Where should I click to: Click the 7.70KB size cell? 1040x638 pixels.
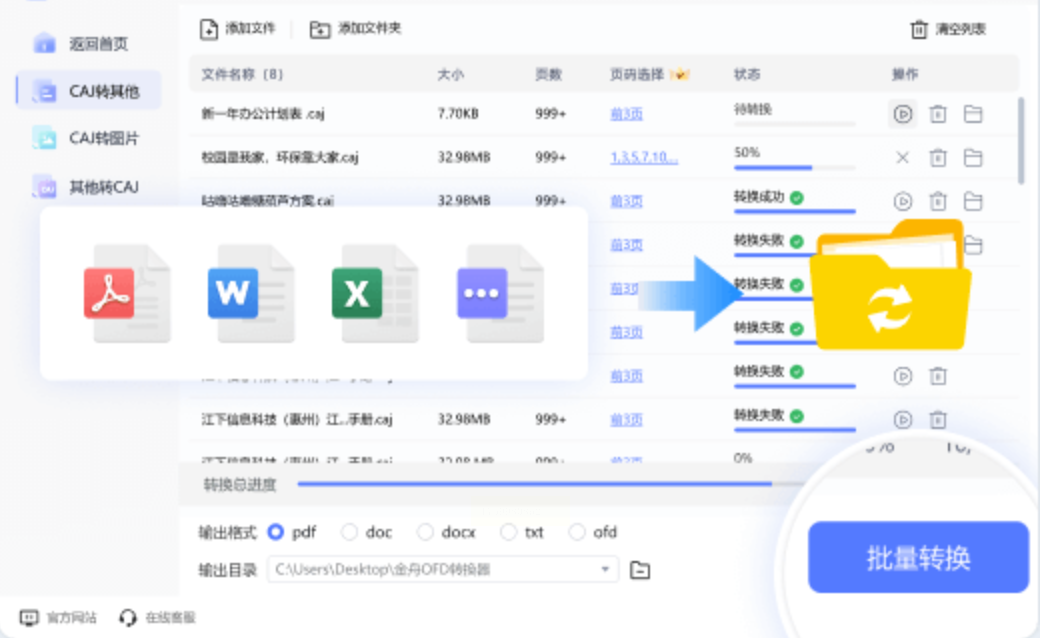tap(458, 114)
